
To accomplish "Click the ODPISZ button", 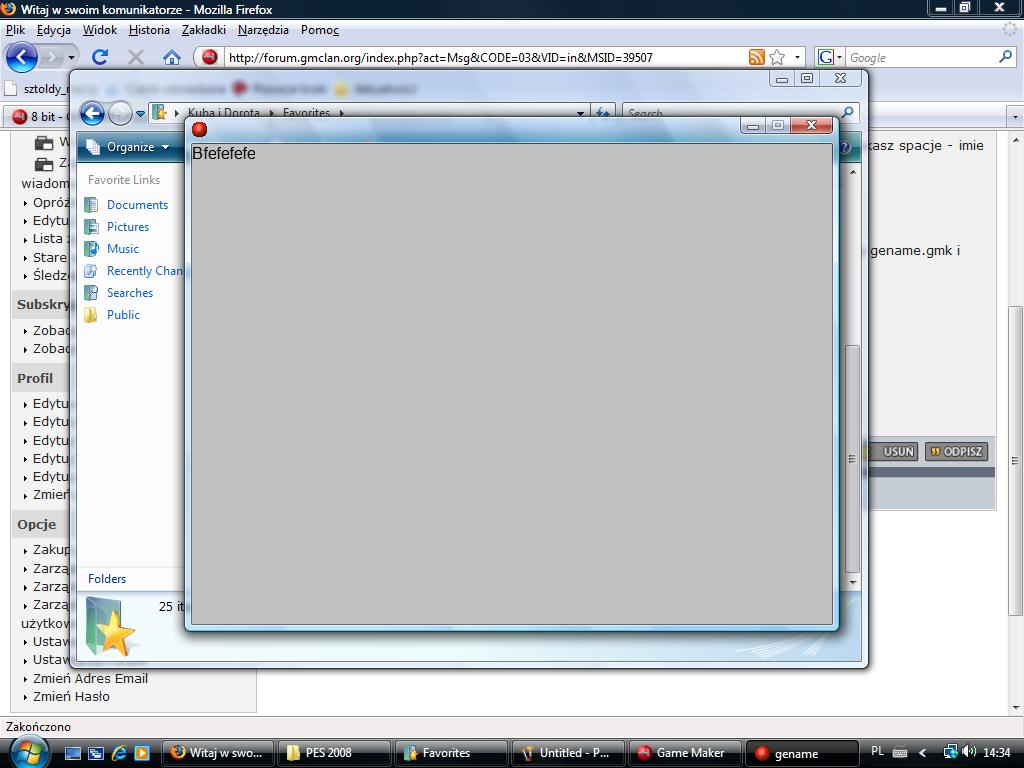I will coord(956,452).
